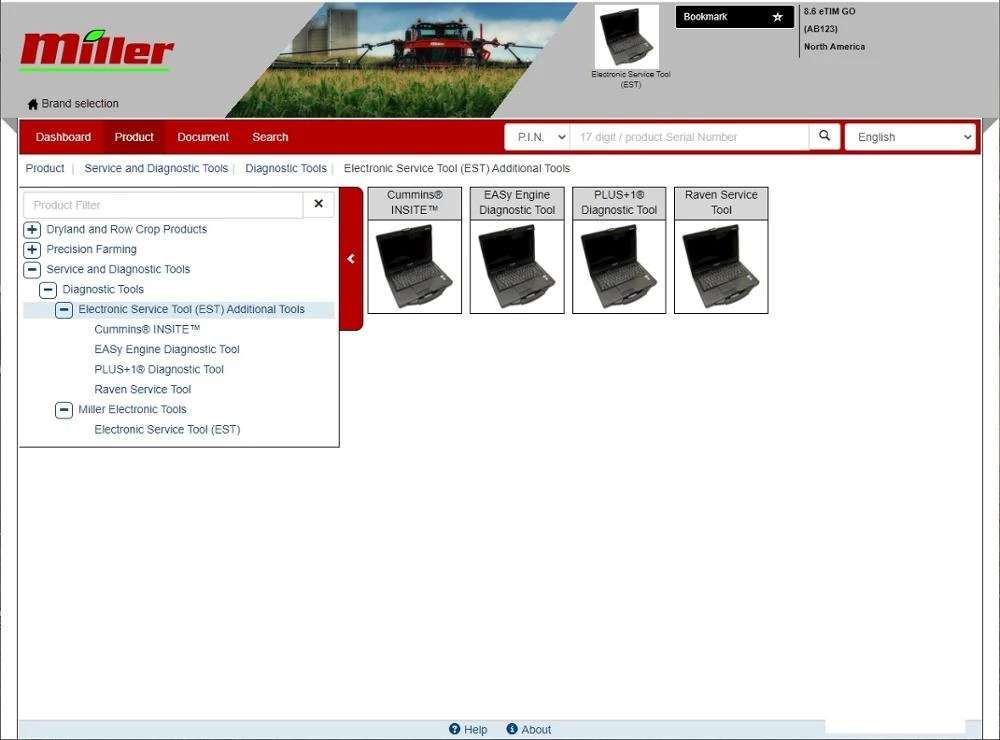
Task: Open Electronic Service Tool header thumbnail
Action: (627, 37)
